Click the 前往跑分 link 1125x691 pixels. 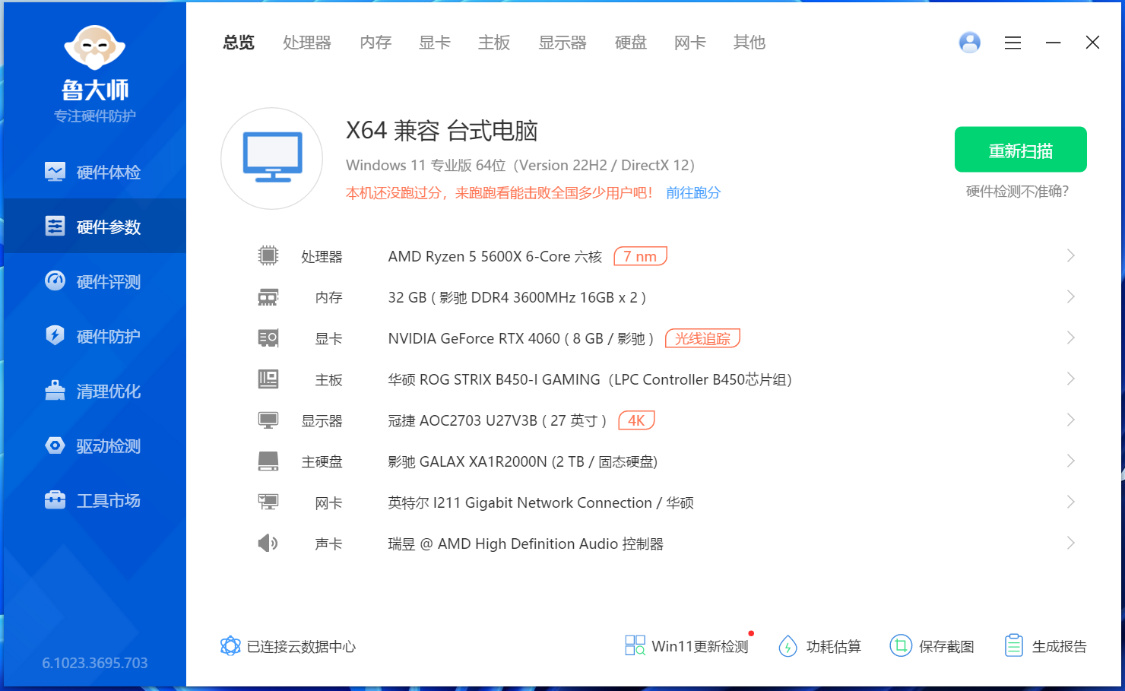coord(693,192)
